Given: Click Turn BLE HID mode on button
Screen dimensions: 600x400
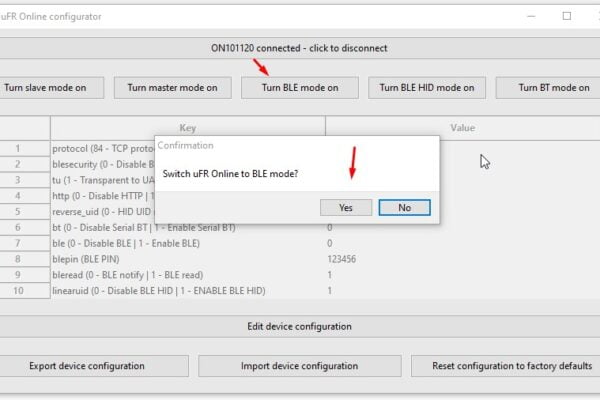Looking at the screenshot, I should [427, 88].
